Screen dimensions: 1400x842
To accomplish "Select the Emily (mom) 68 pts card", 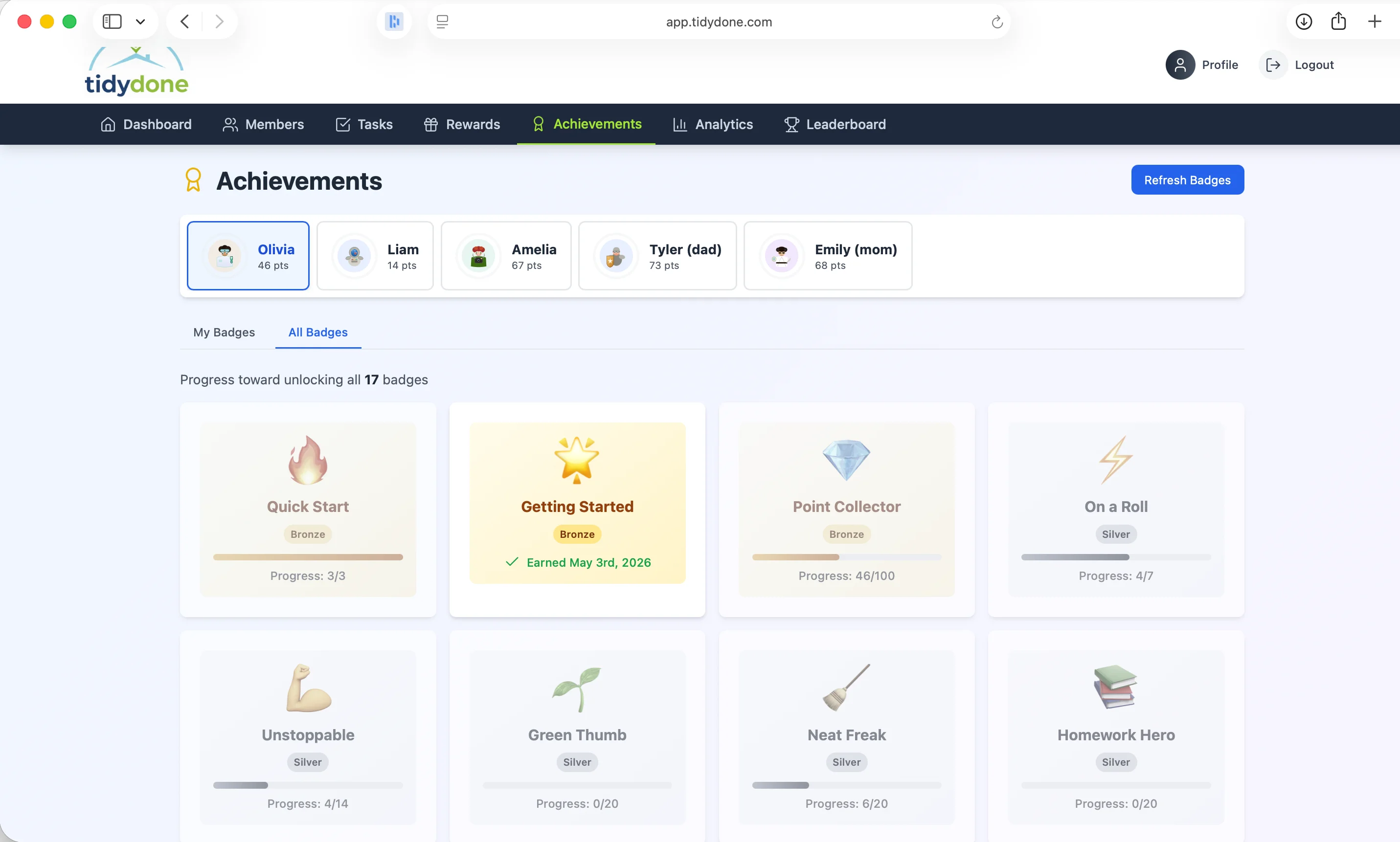I will tap(827, 256).
